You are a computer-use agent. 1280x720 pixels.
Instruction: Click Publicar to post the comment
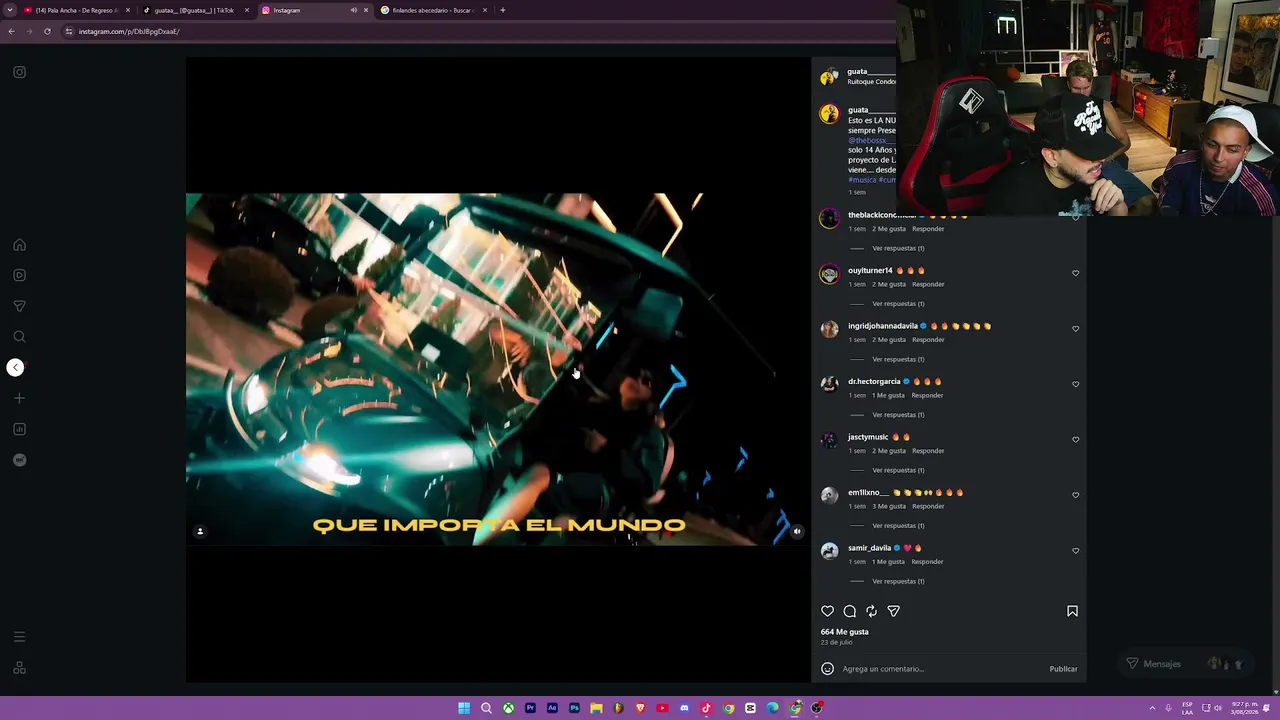(x=1063, y=669)
